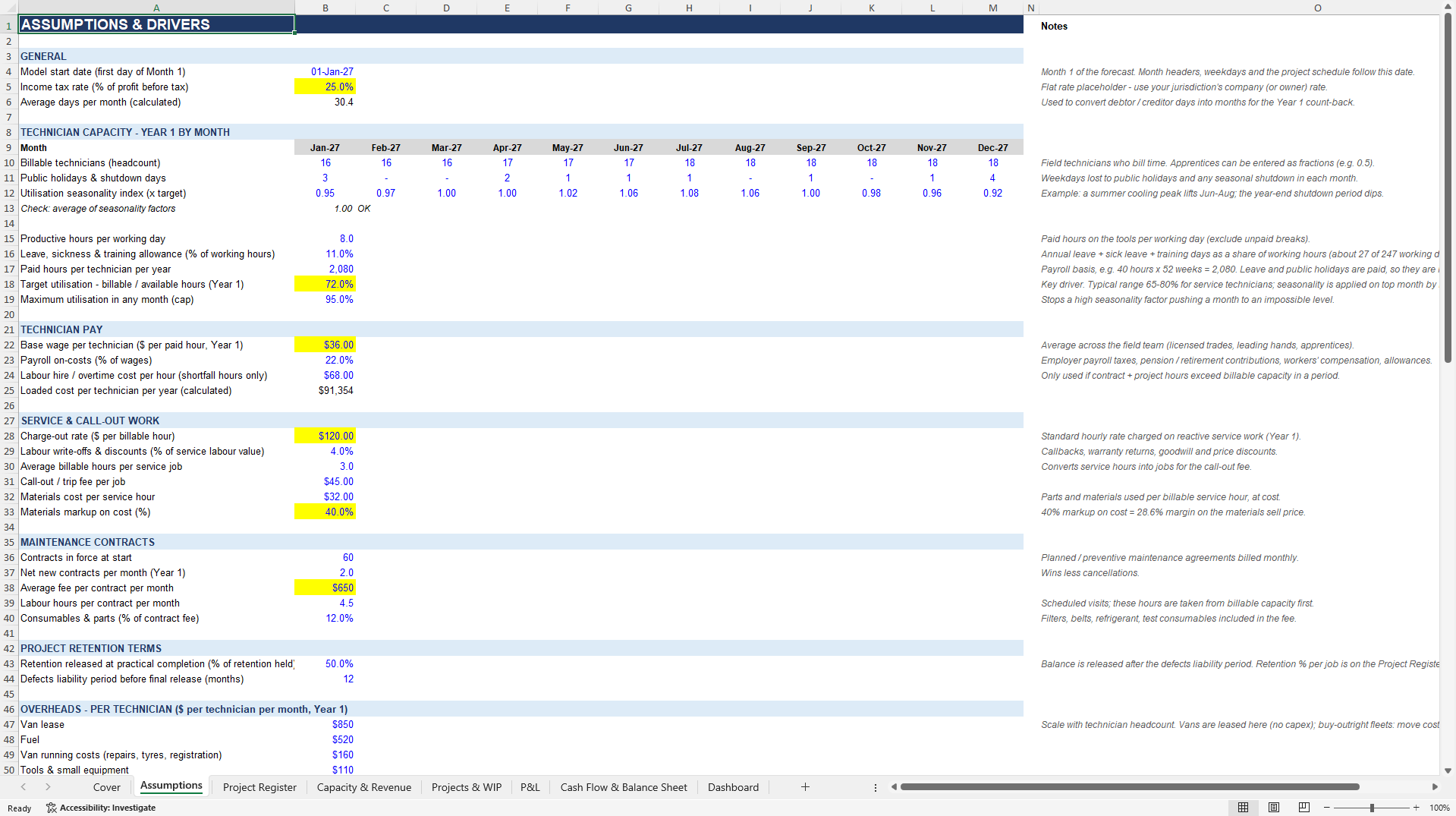Open the Dashboard sheet tab

click(733, 787)
